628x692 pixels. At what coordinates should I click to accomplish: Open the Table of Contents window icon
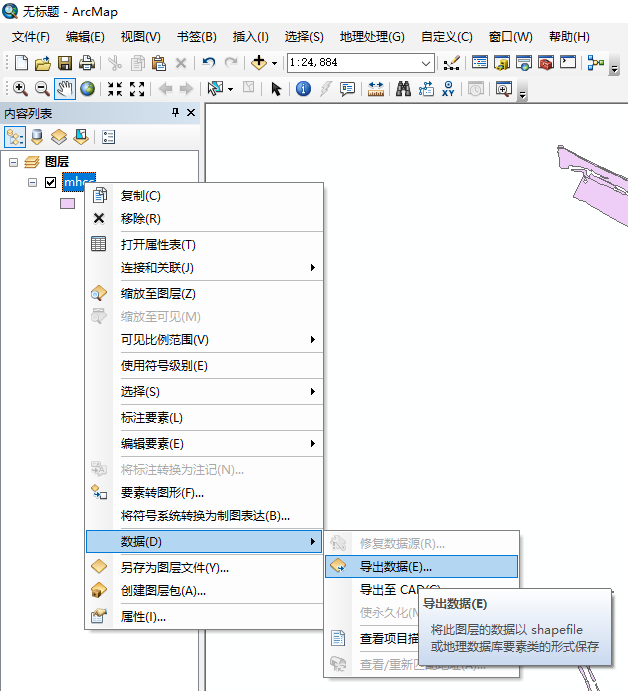[x=480, y=62]
